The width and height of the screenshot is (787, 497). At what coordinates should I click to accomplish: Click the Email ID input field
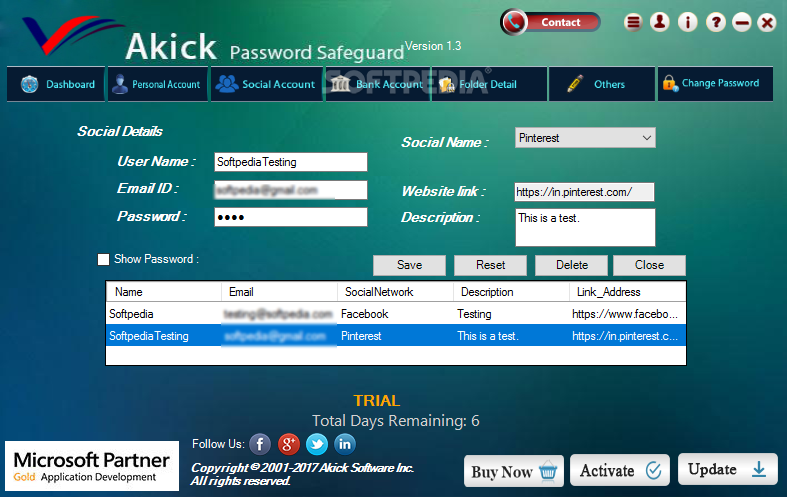(x=291, y=190)
